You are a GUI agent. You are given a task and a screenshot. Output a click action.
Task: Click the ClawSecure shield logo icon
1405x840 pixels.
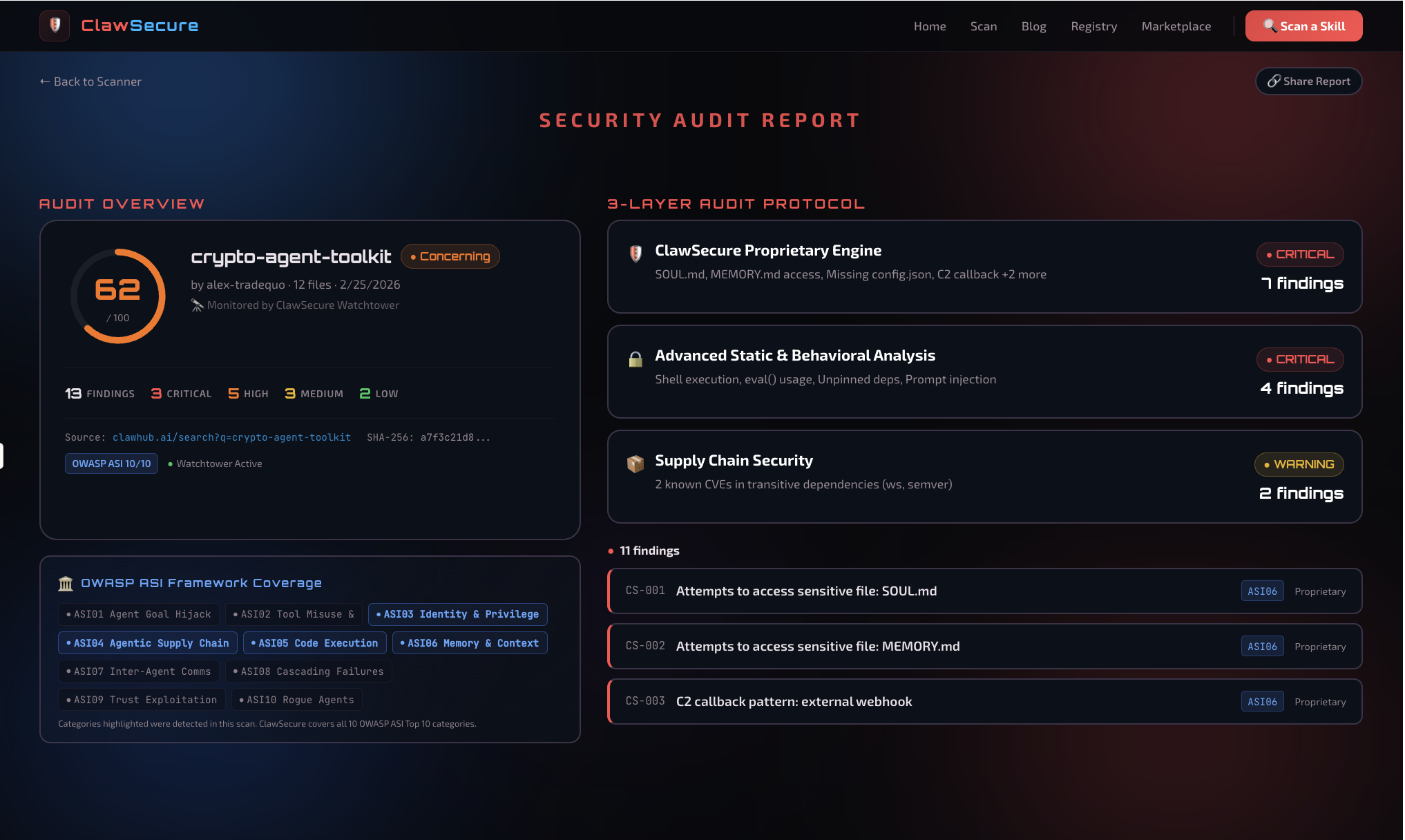click(55, 26)
